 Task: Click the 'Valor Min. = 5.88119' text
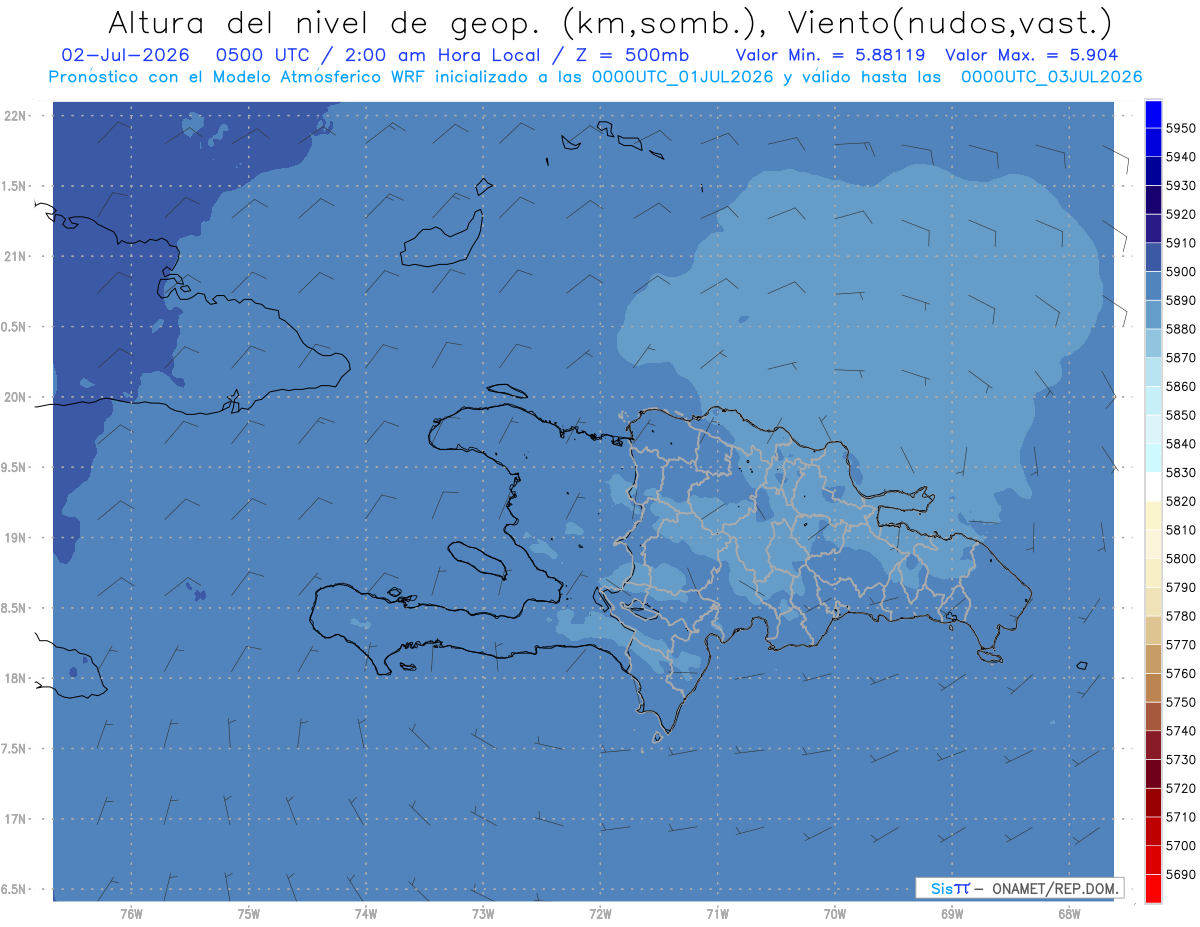coord(830,55)
